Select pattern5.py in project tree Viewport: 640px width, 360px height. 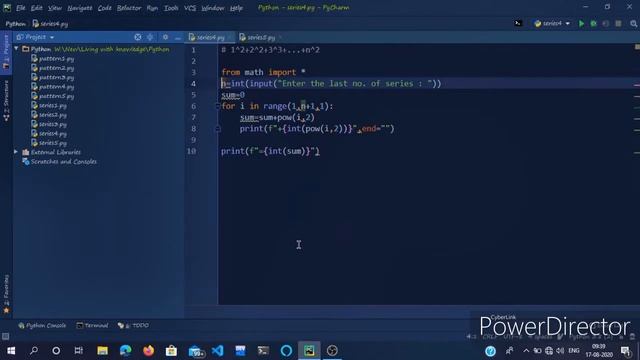pyautogui.click(x=53, y=96)
